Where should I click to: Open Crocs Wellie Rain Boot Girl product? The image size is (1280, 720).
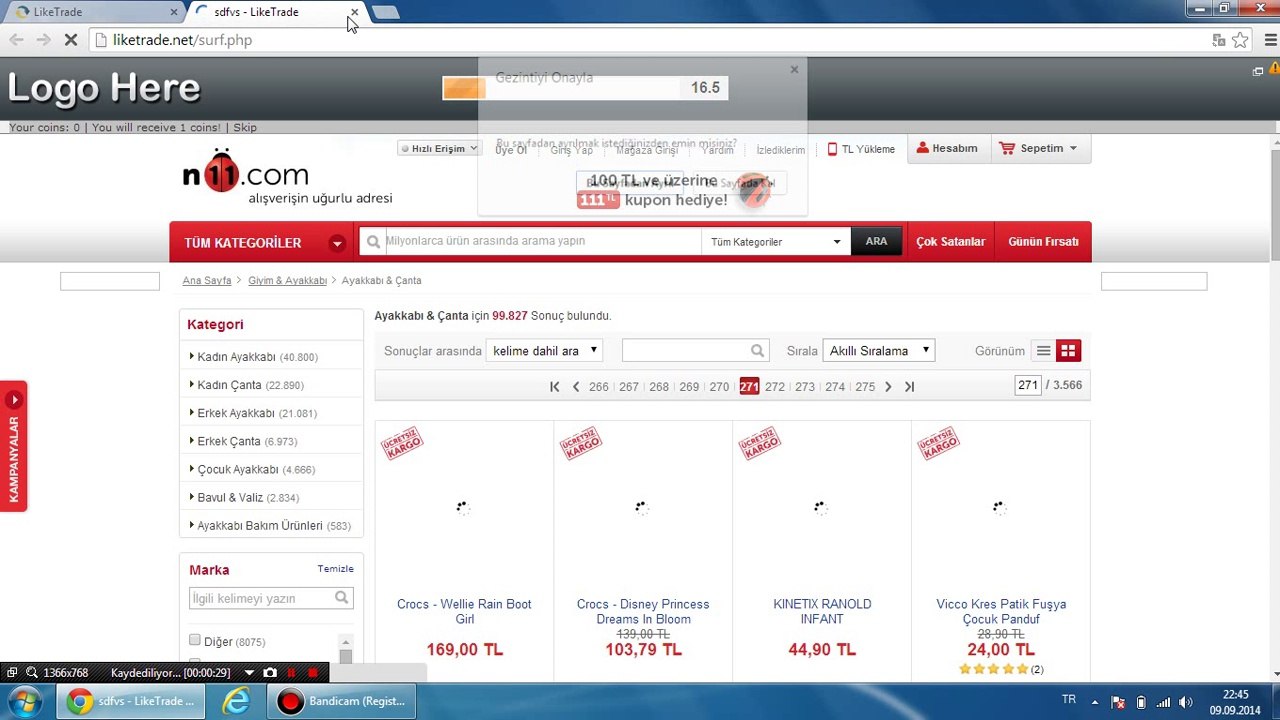(x=464, y=611)
